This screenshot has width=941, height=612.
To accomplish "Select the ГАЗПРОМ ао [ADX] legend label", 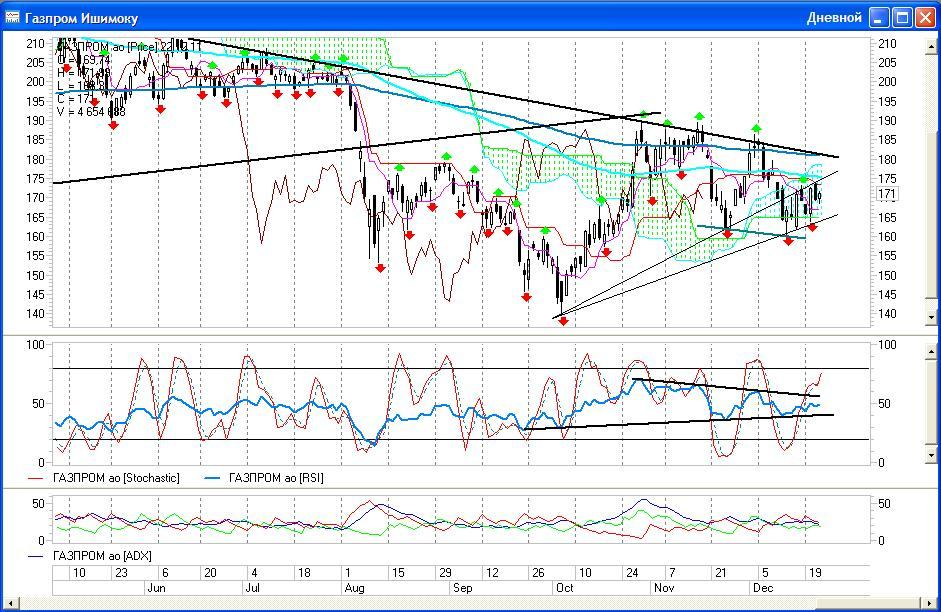I will pos(102,556).
